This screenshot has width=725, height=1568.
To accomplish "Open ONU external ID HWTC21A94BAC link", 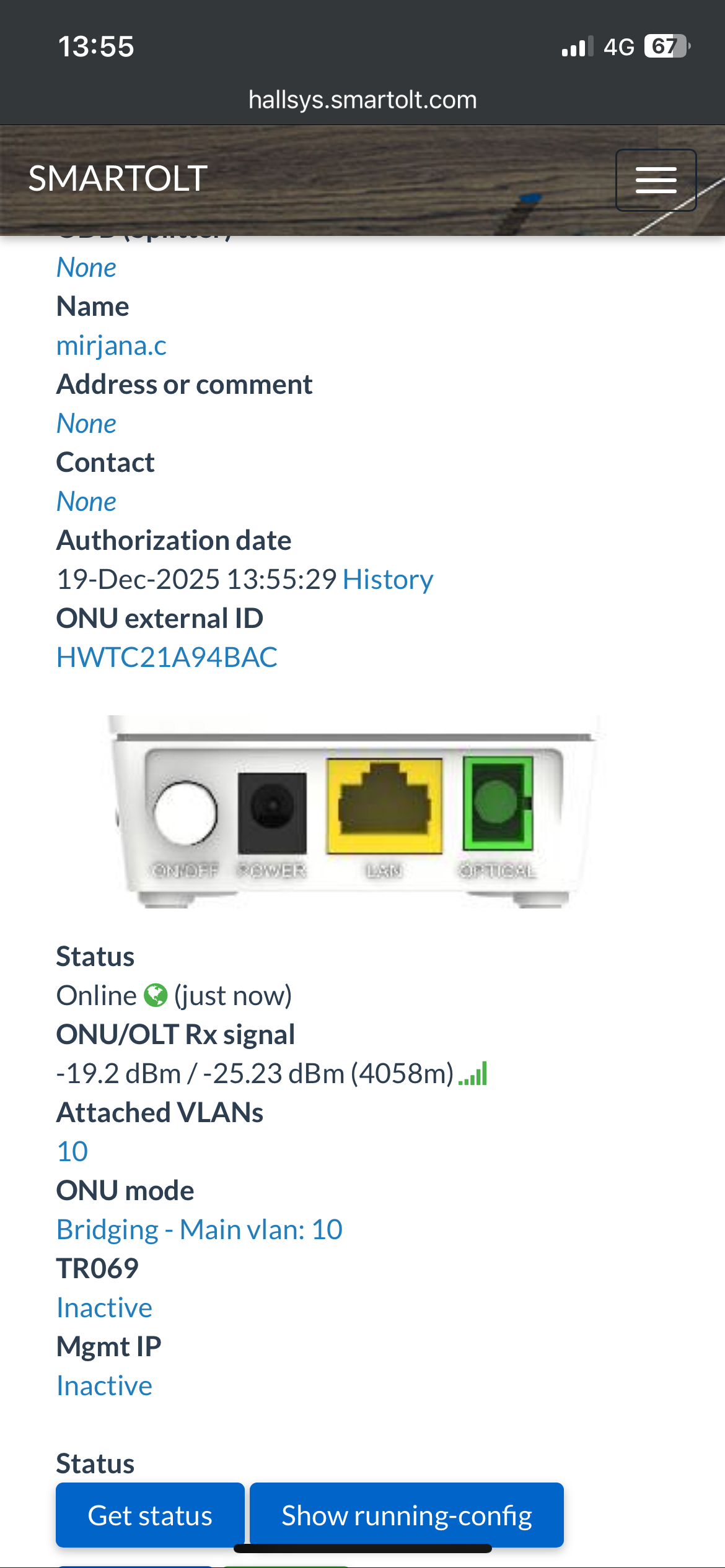I will pos(167,658).
